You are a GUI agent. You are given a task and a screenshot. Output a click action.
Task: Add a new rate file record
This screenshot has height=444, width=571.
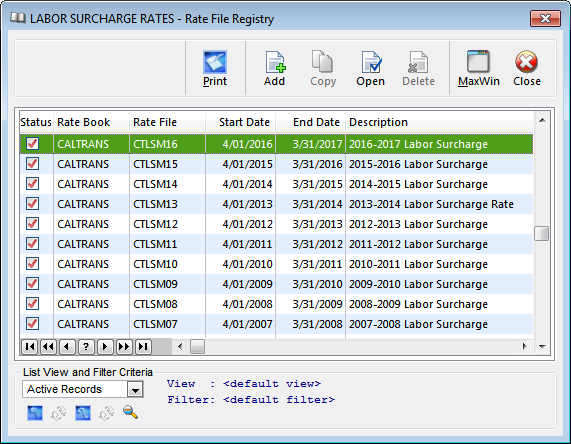click(x=274, y=68)
